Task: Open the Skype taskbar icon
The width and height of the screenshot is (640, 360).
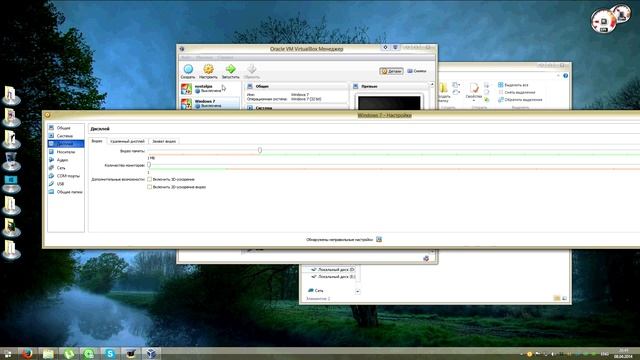Action: pos(109,354)
